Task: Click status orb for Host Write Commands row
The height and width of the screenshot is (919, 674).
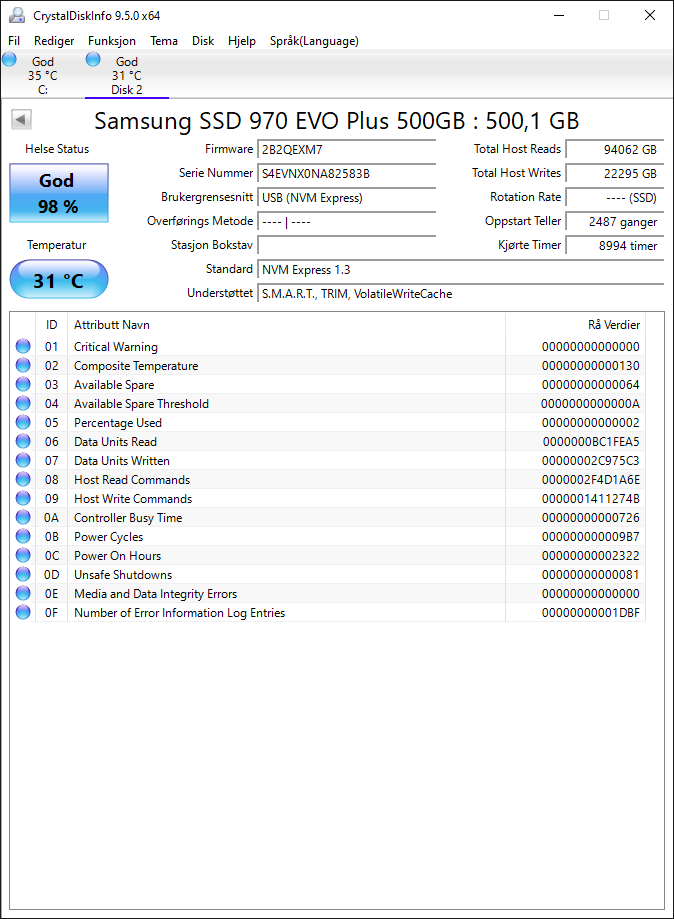Action: coord(23,498)
